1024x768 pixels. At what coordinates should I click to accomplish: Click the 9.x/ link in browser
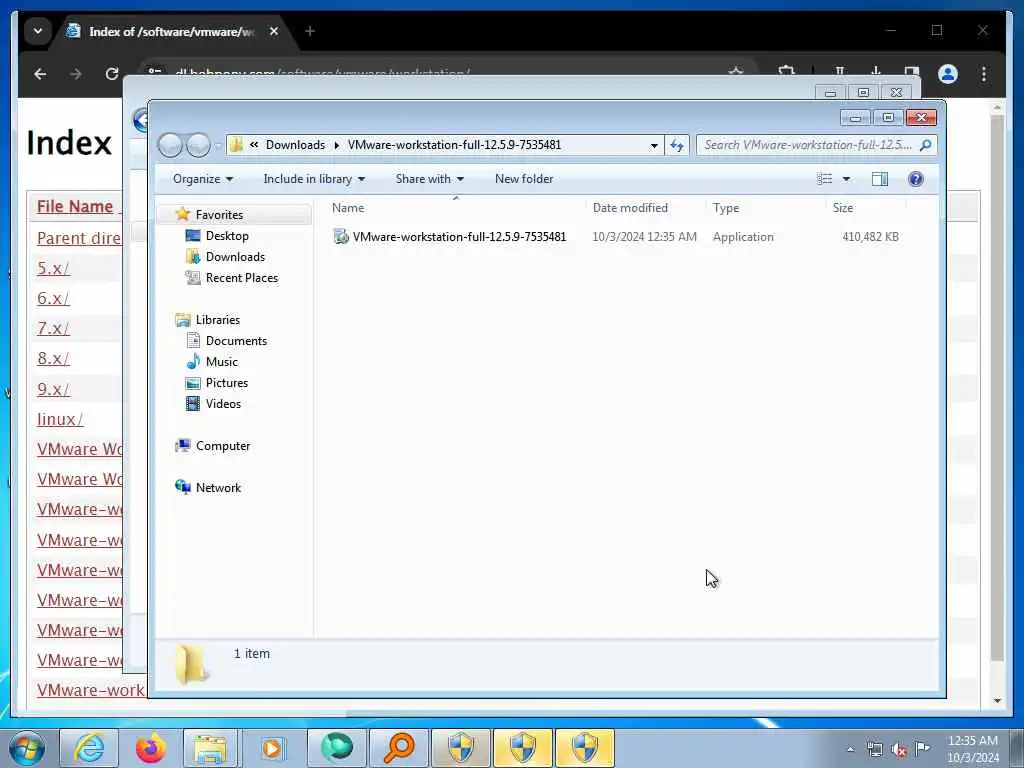(53, 389)
